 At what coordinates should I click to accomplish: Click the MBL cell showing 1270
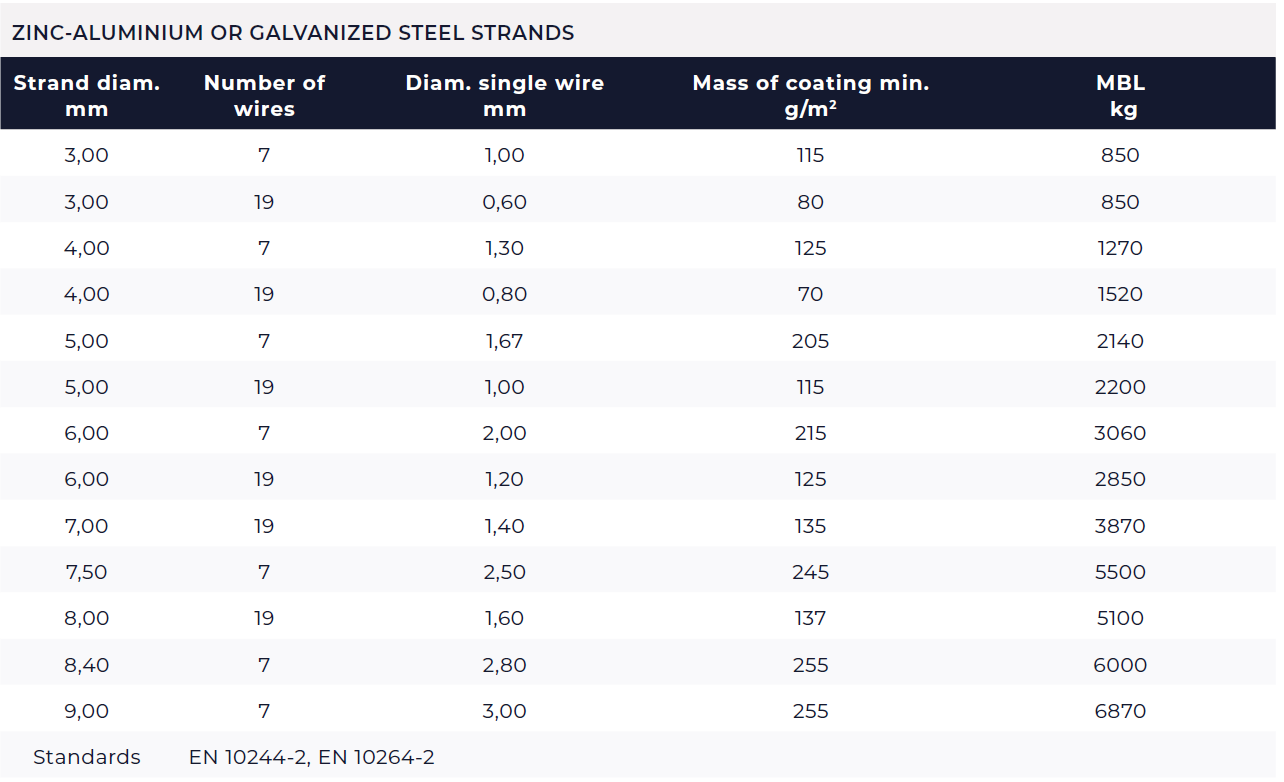(1120, 248)
